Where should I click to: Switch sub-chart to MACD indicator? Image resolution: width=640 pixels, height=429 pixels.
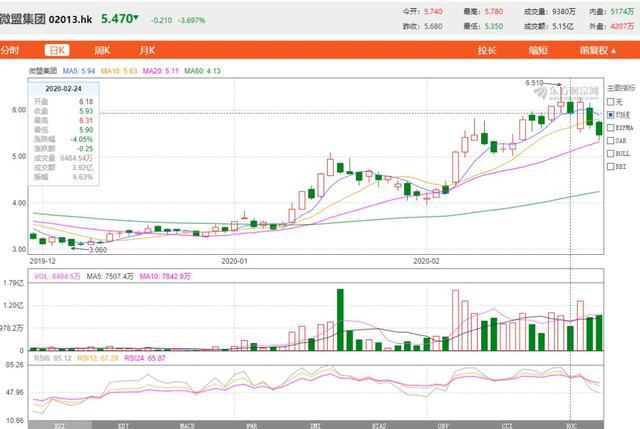187,424
